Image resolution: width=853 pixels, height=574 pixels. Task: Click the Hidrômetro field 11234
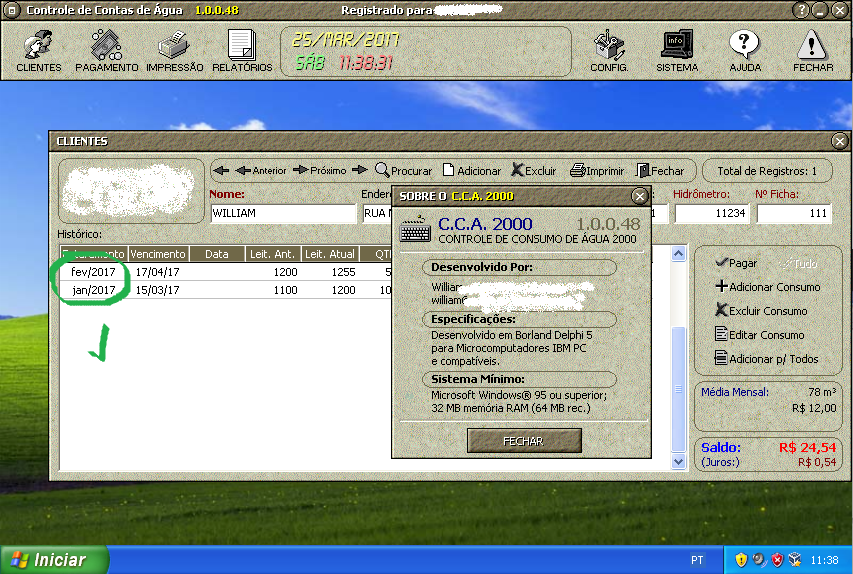click(x=712, y=213)
